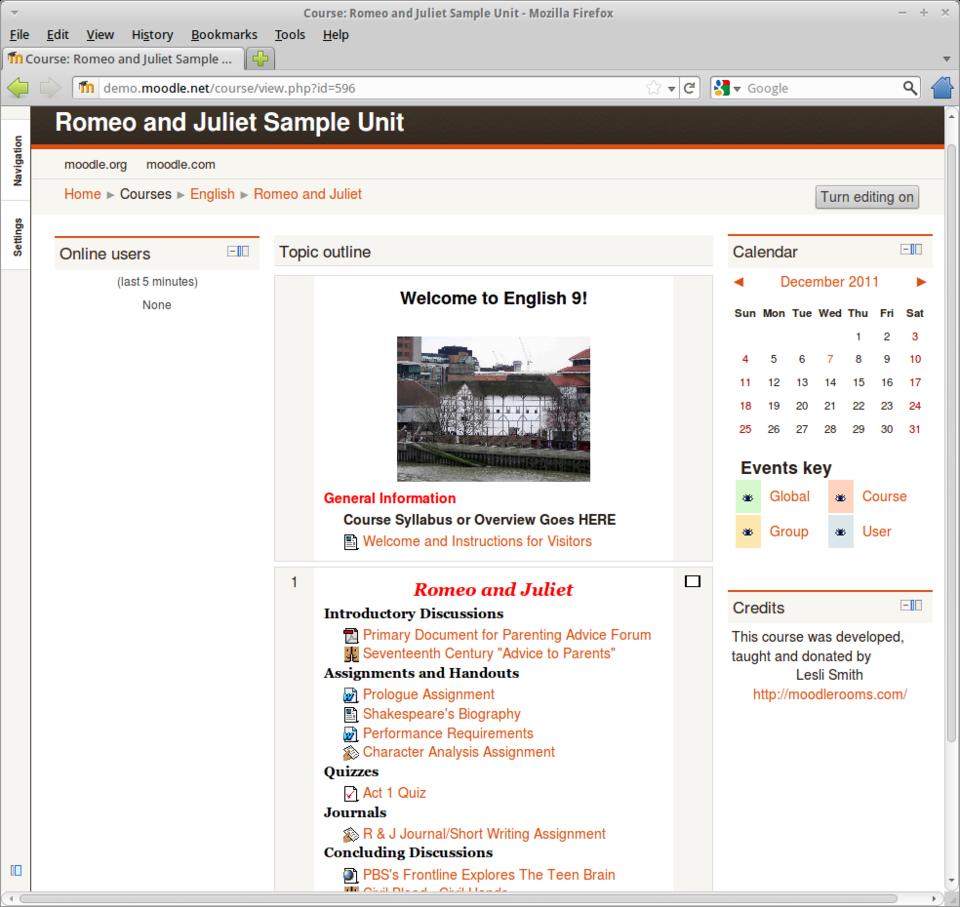Open Welcome and Instructions for Visitors link

point(477,541)
